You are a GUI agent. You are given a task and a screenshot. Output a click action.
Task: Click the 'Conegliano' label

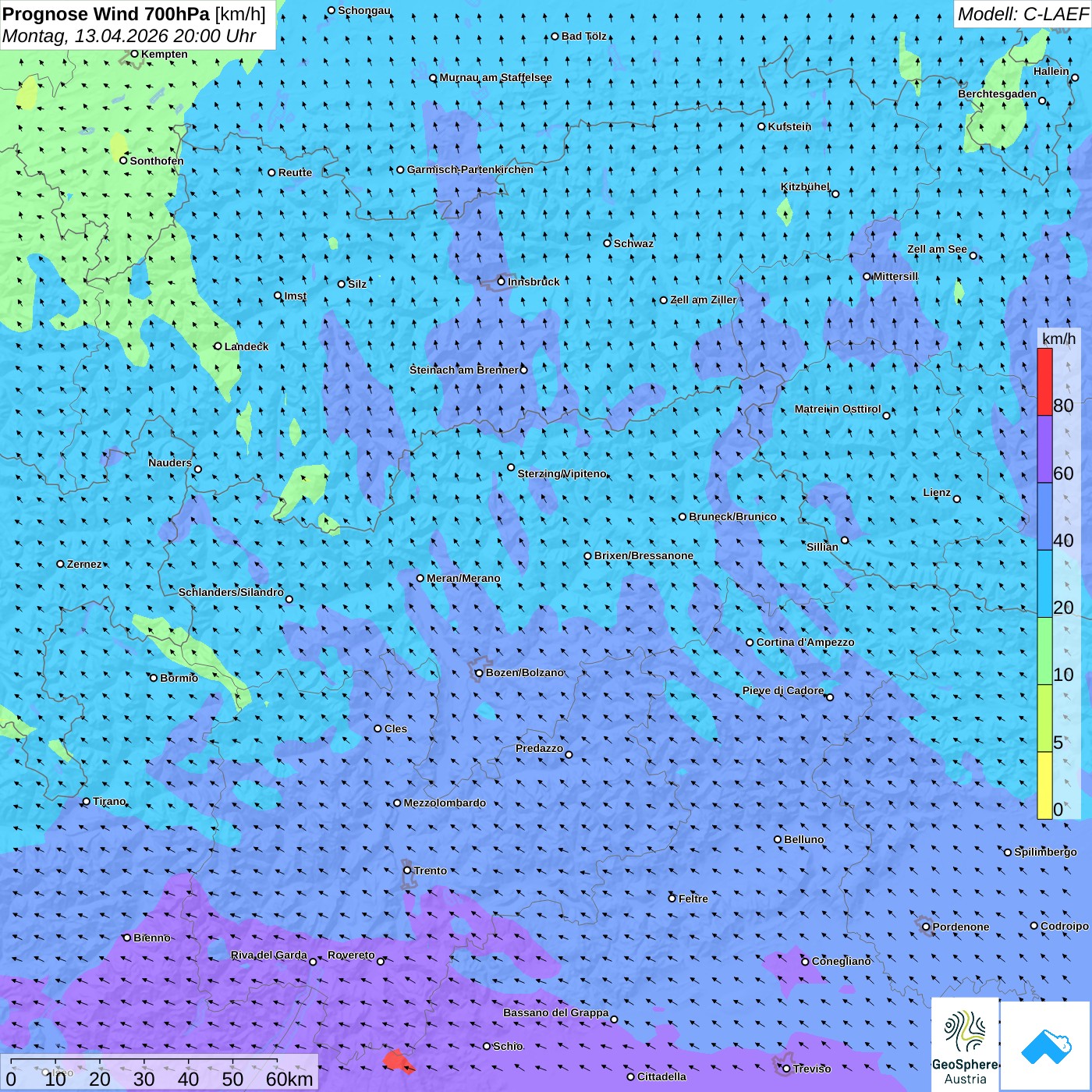(x=841, y=961)
